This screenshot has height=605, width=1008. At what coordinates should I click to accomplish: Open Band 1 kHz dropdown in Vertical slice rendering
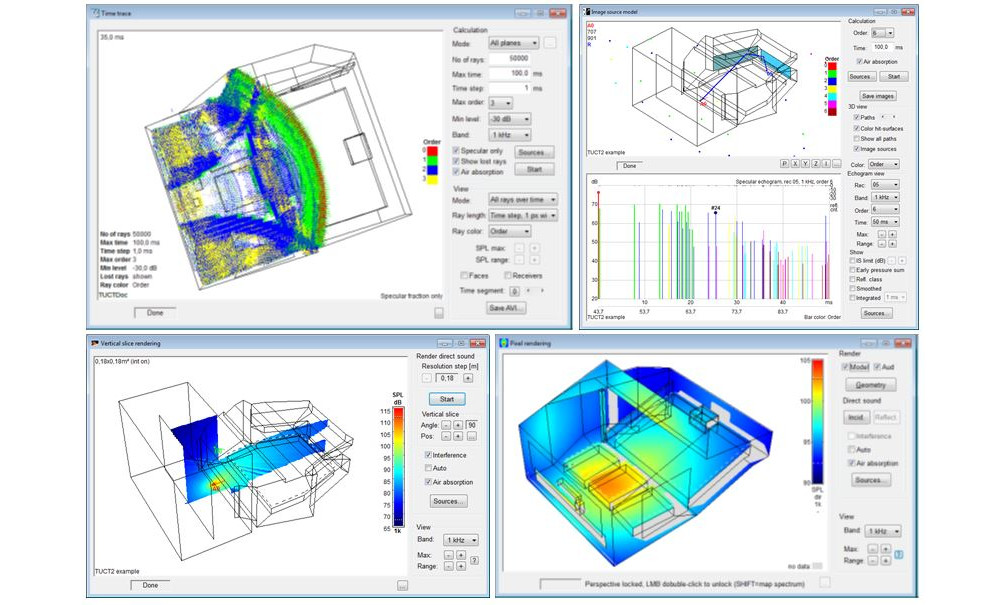point(461,540)
